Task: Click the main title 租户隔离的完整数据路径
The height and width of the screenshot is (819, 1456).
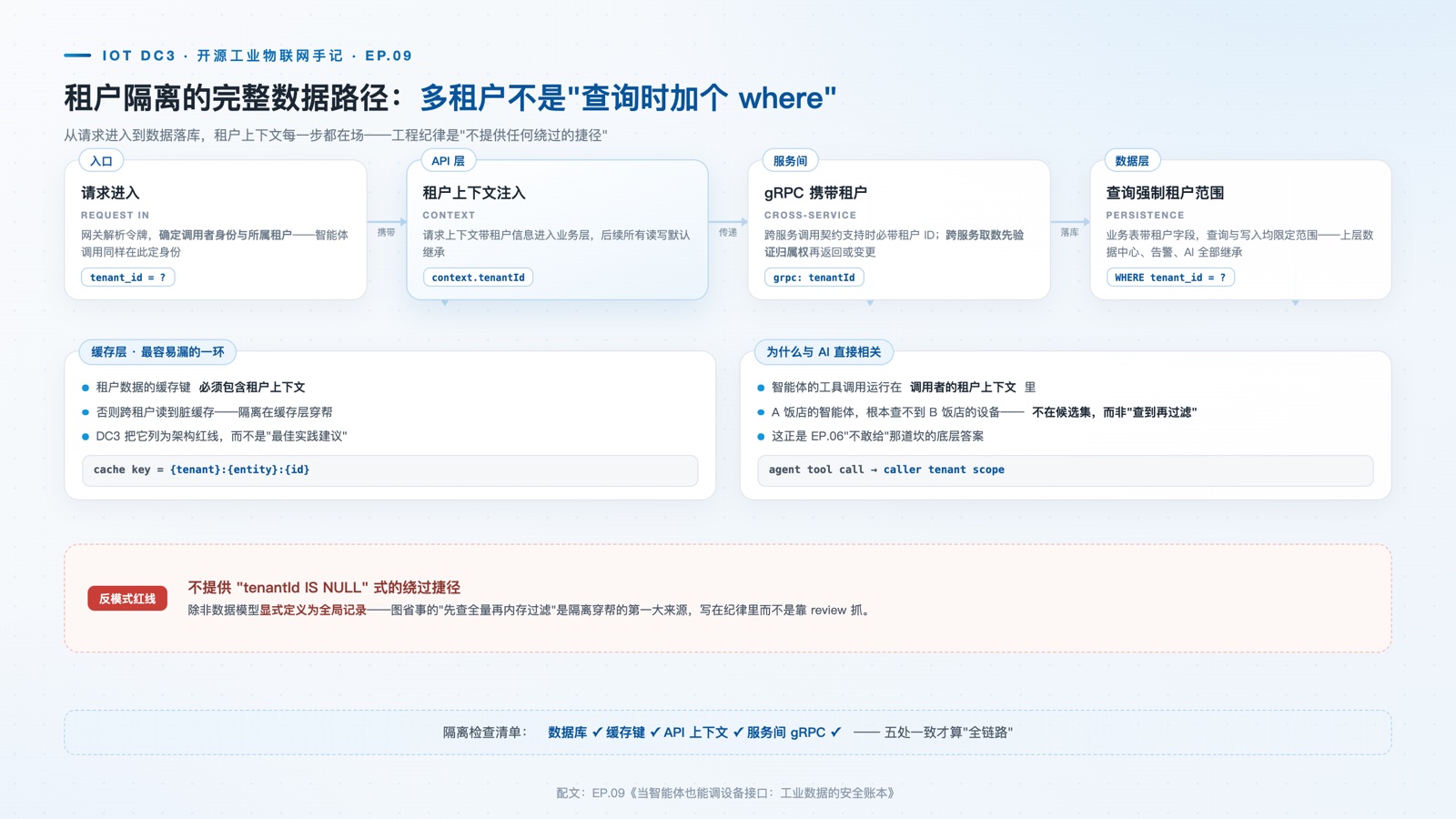Action: 233,97
